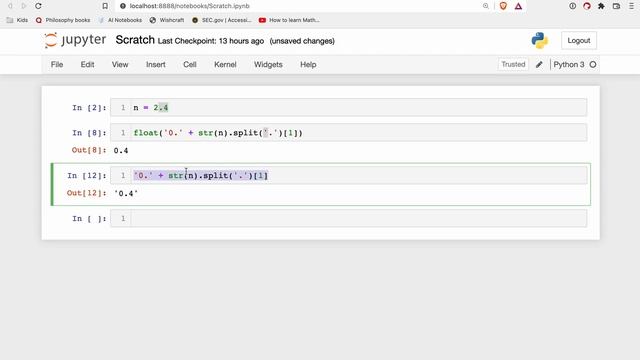Open the Brave Shields lion icon
Image resolution: width=640 pixels, height=360 pixels.
503,6
